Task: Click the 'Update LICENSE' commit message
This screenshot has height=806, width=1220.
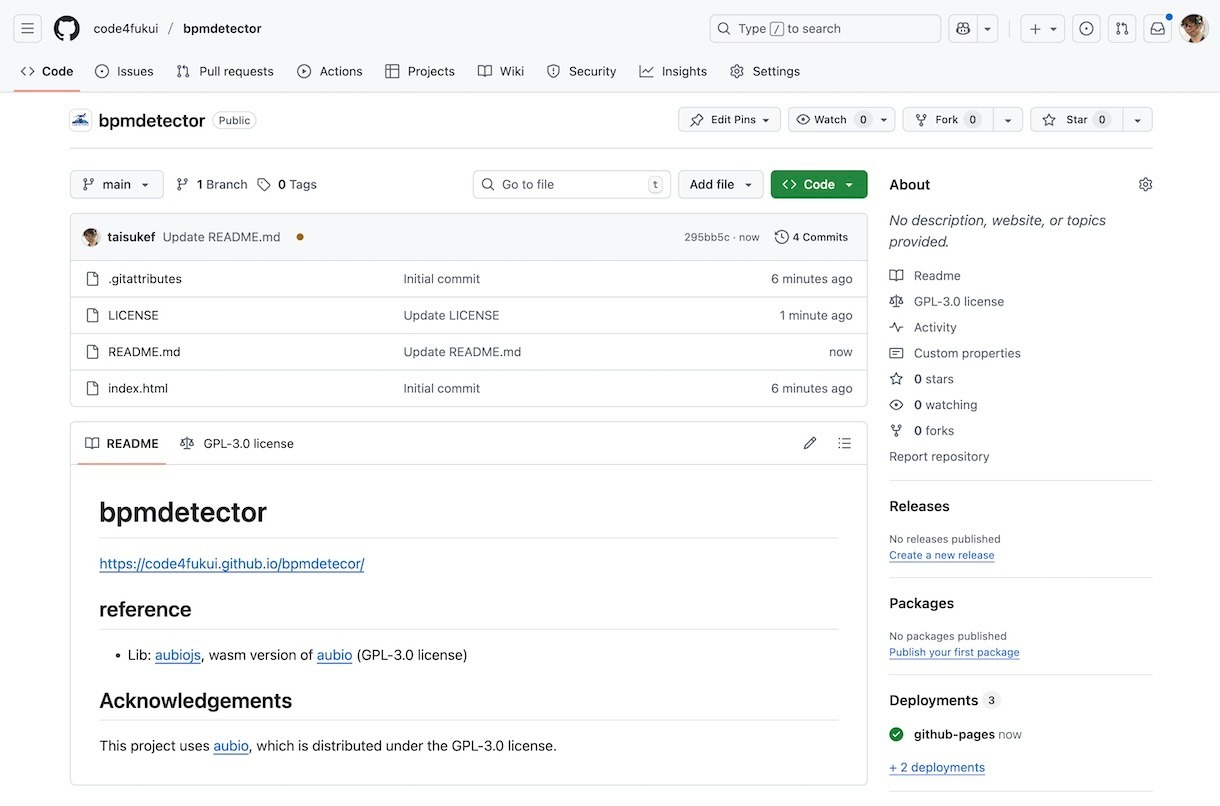Action: (451, 315)
